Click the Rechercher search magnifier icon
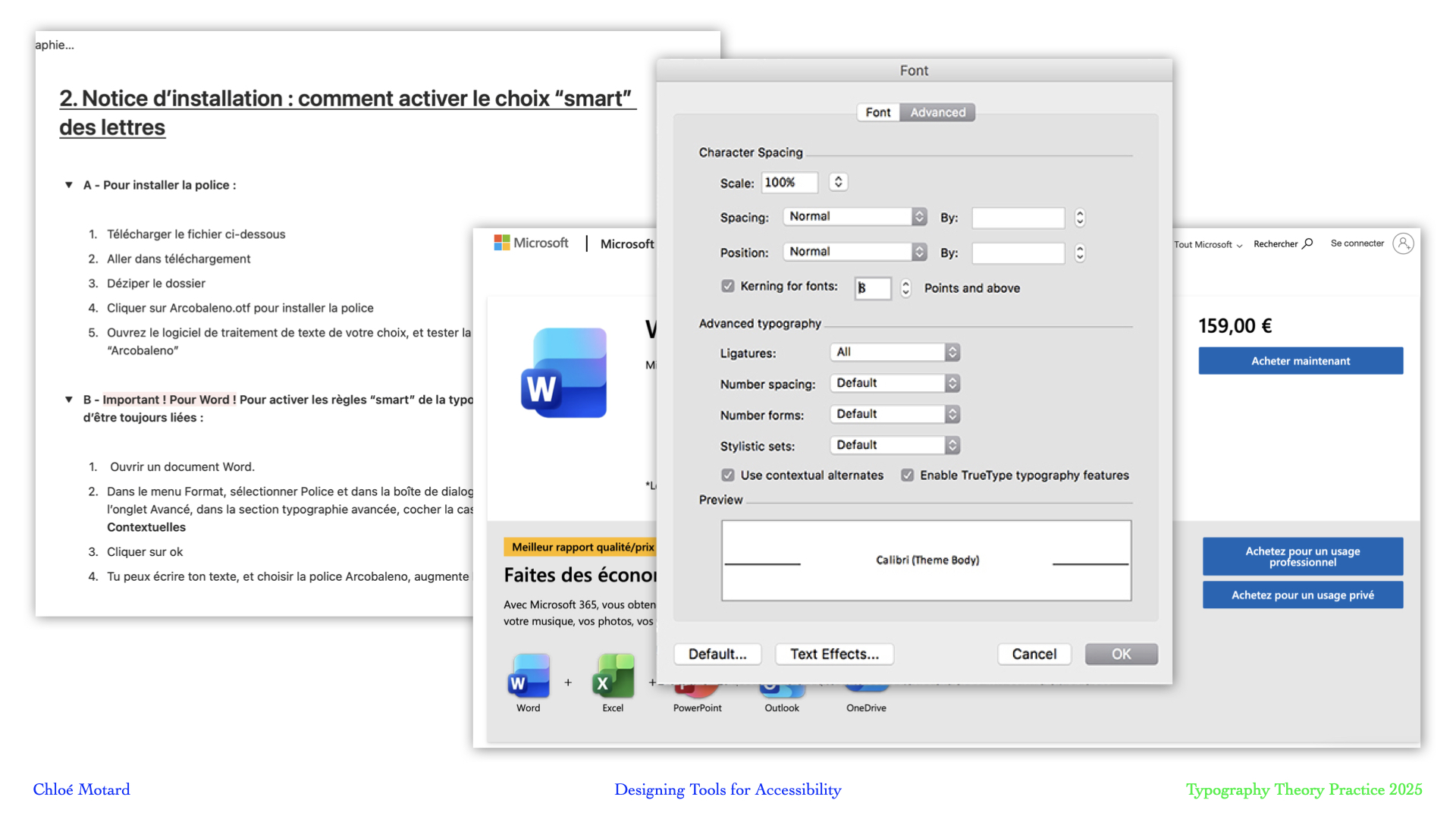 [1307, 243]
